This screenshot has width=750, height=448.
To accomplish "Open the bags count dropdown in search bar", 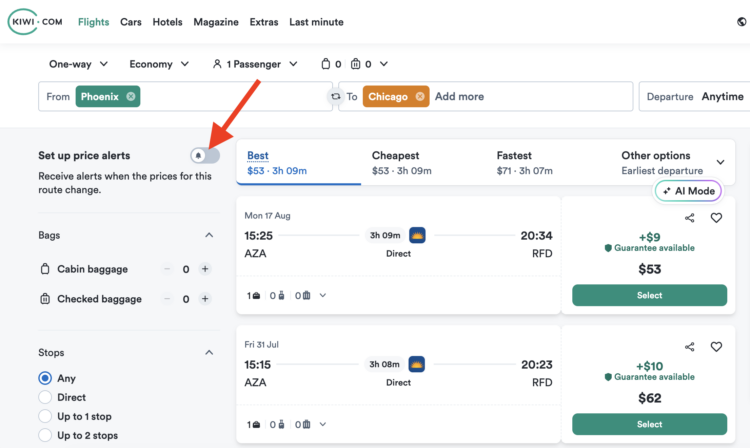I will (x=354, y=64).
